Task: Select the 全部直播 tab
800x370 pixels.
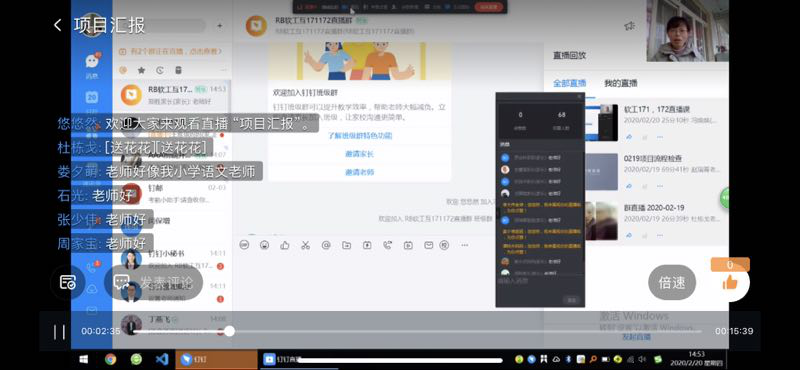Action: [569, 83]
